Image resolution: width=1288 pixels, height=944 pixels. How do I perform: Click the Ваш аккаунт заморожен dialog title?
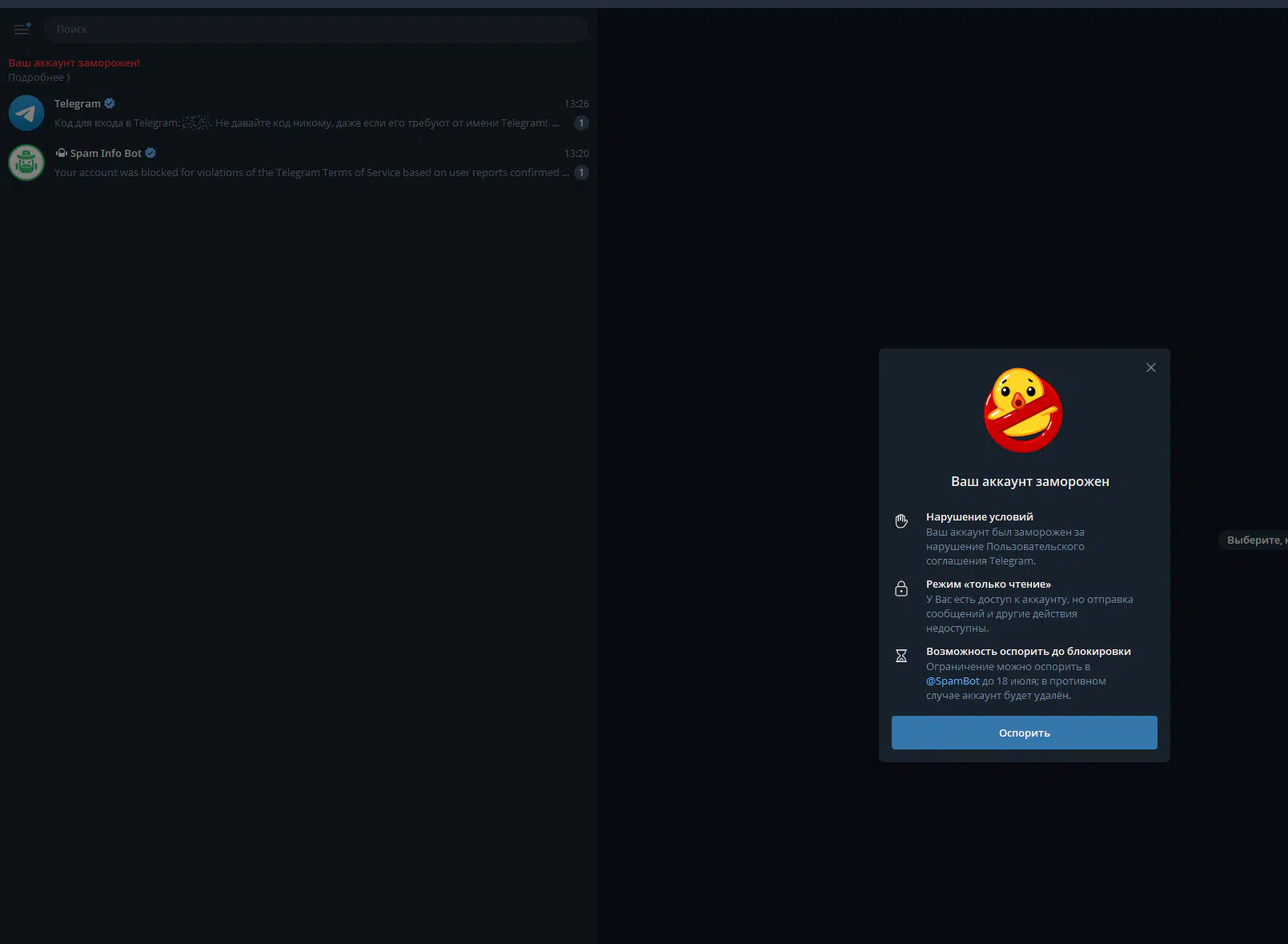point(1030,481)
